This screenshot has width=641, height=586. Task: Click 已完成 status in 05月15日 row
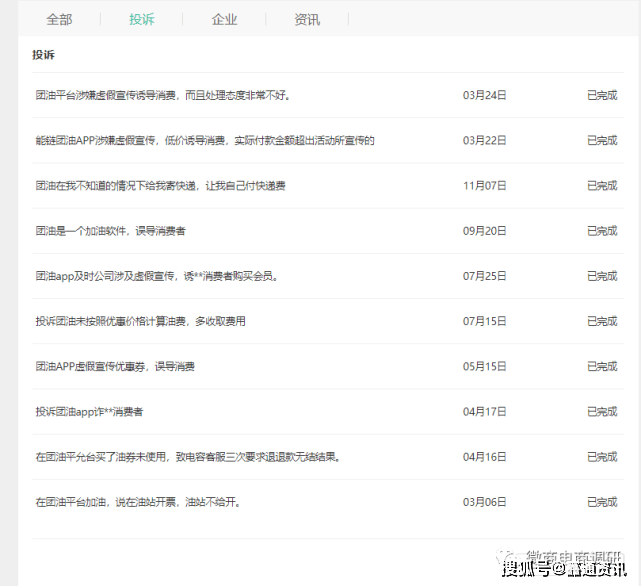(x=602, y=367)
